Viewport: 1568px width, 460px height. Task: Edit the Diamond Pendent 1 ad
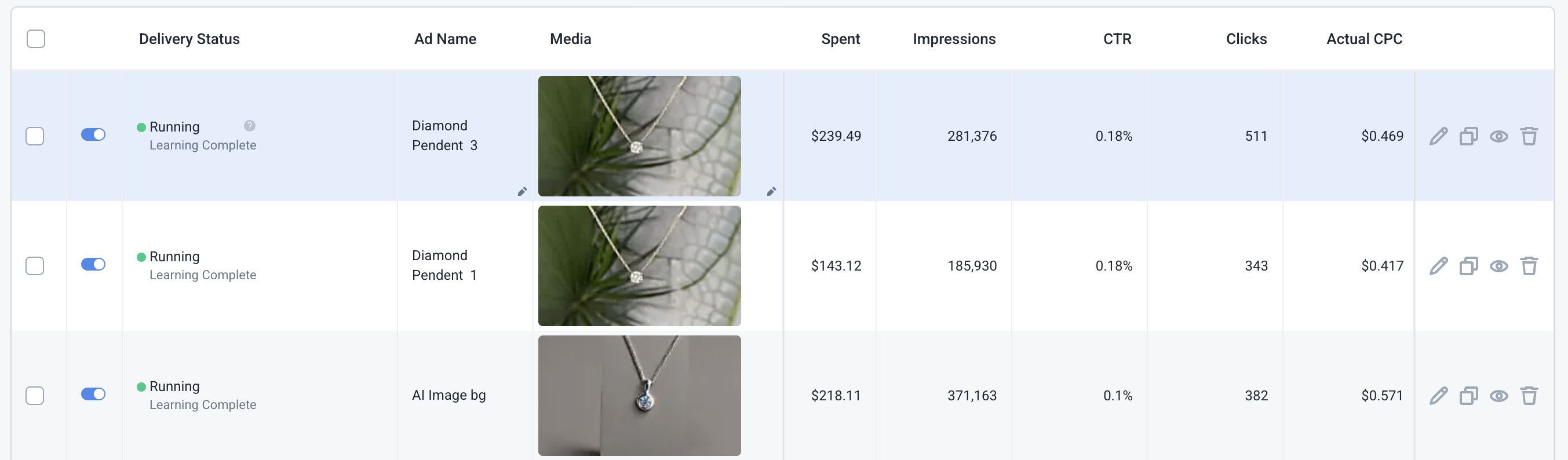(1438, 266)
